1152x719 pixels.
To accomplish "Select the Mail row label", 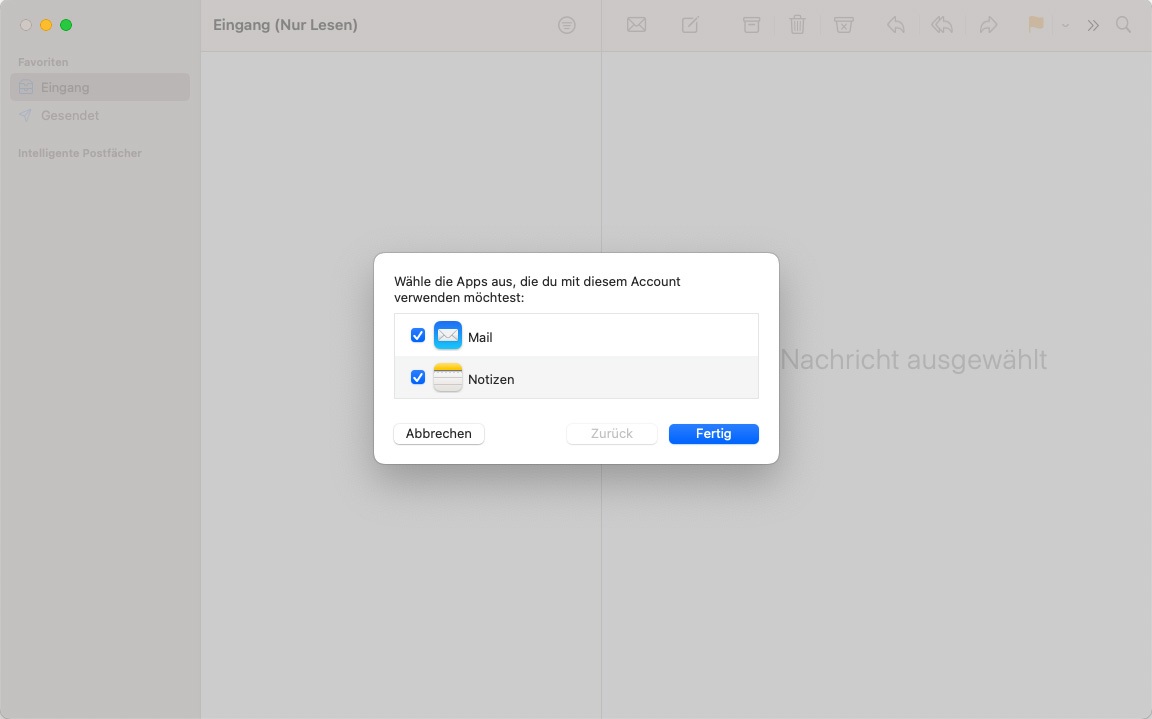I will click(480, 337).
